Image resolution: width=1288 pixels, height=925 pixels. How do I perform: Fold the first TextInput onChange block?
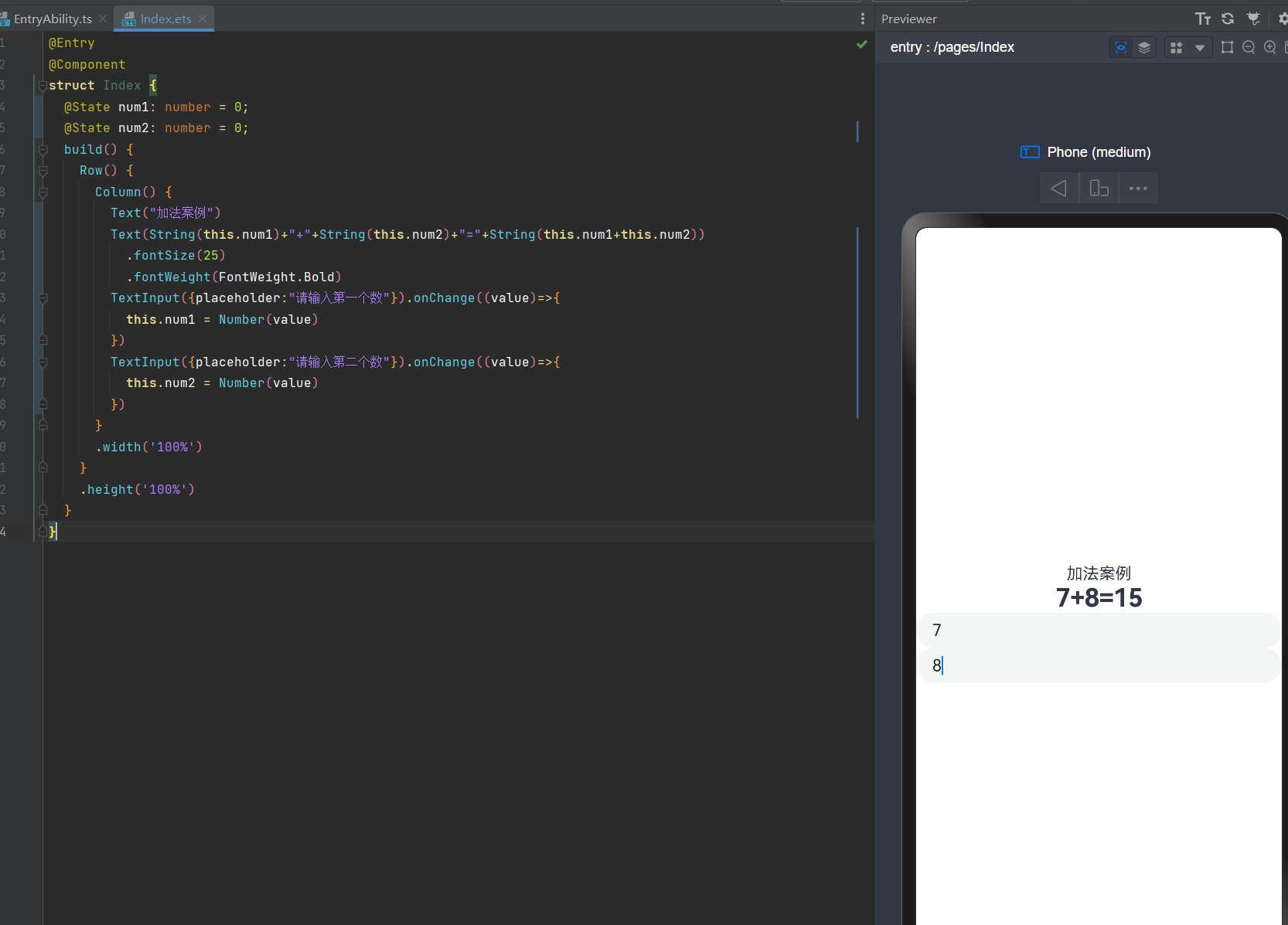tap(43, 298)
